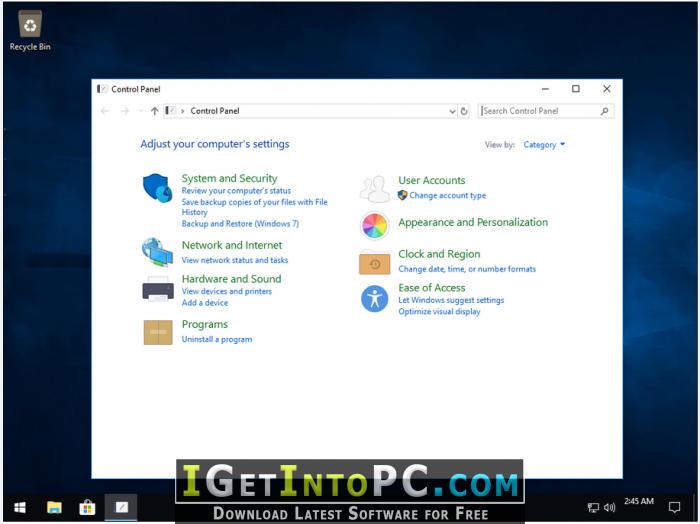The height and width of the screenshot is (524, 700).
Task: Open the Network and Internet heading
Action: point(232,245)
